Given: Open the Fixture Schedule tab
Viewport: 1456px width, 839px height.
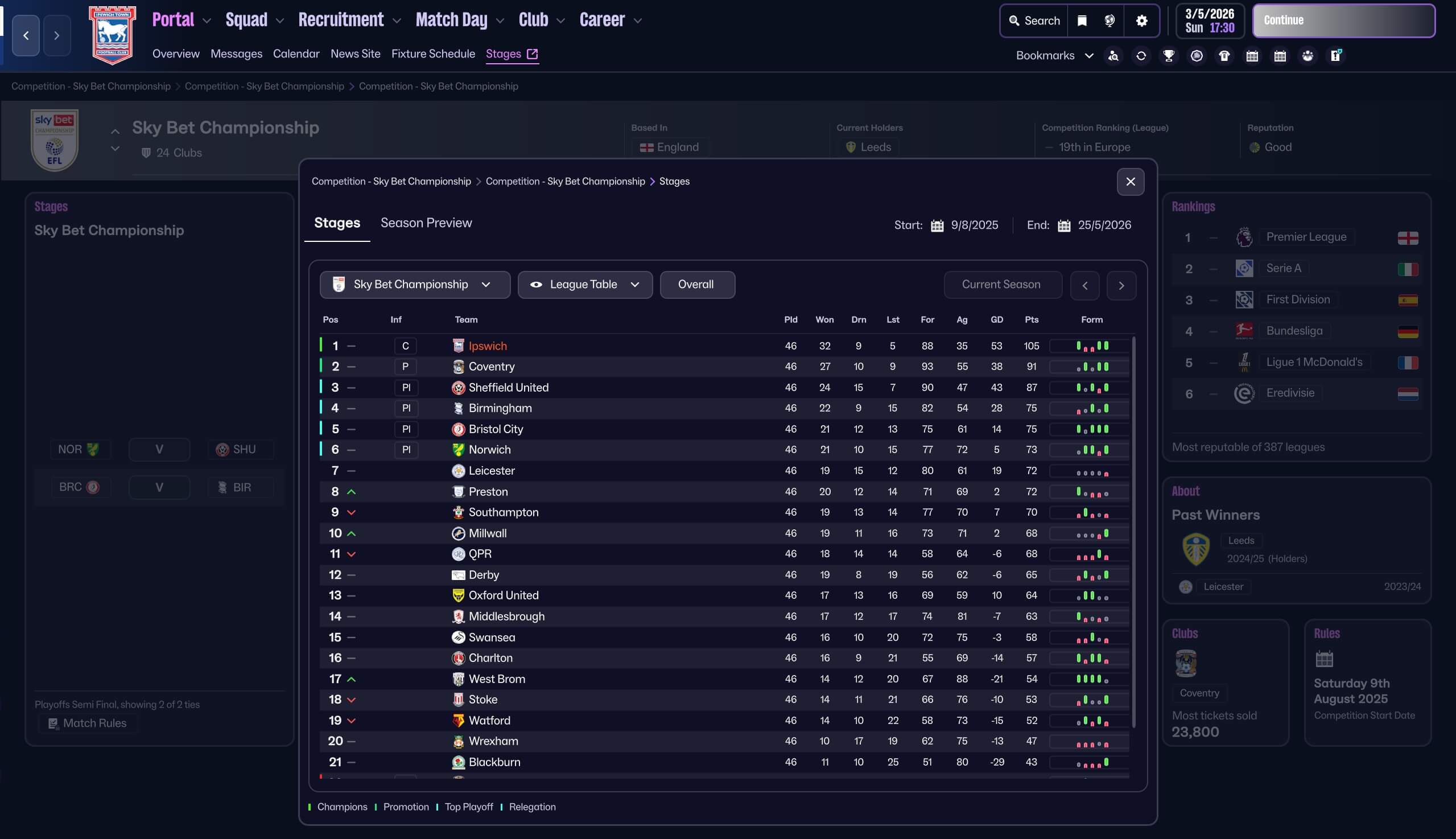Looking at the screenshot, I should tap(432, 54).
